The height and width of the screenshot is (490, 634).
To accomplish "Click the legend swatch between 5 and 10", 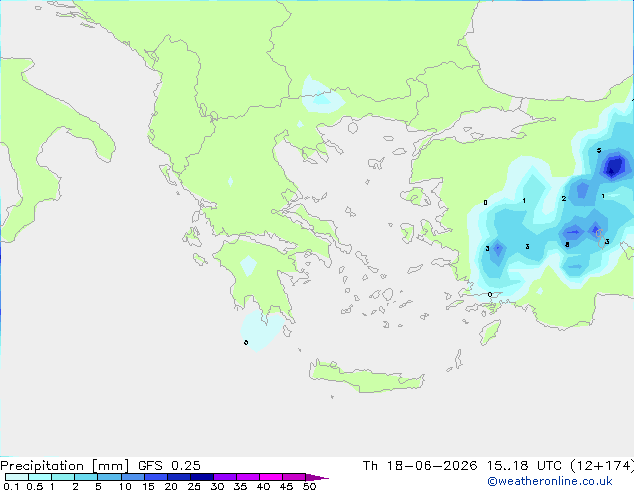I will pos(109,477).
